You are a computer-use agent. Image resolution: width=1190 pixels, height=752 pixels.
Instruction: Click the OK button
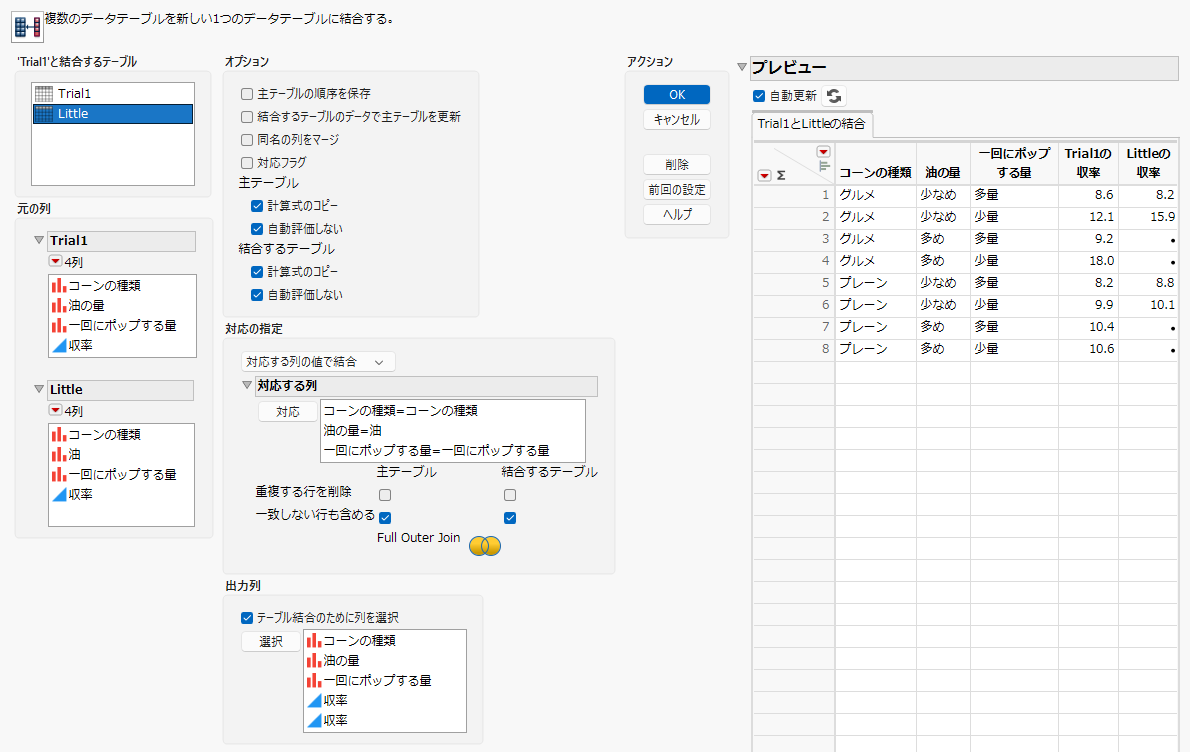[677, 95]
